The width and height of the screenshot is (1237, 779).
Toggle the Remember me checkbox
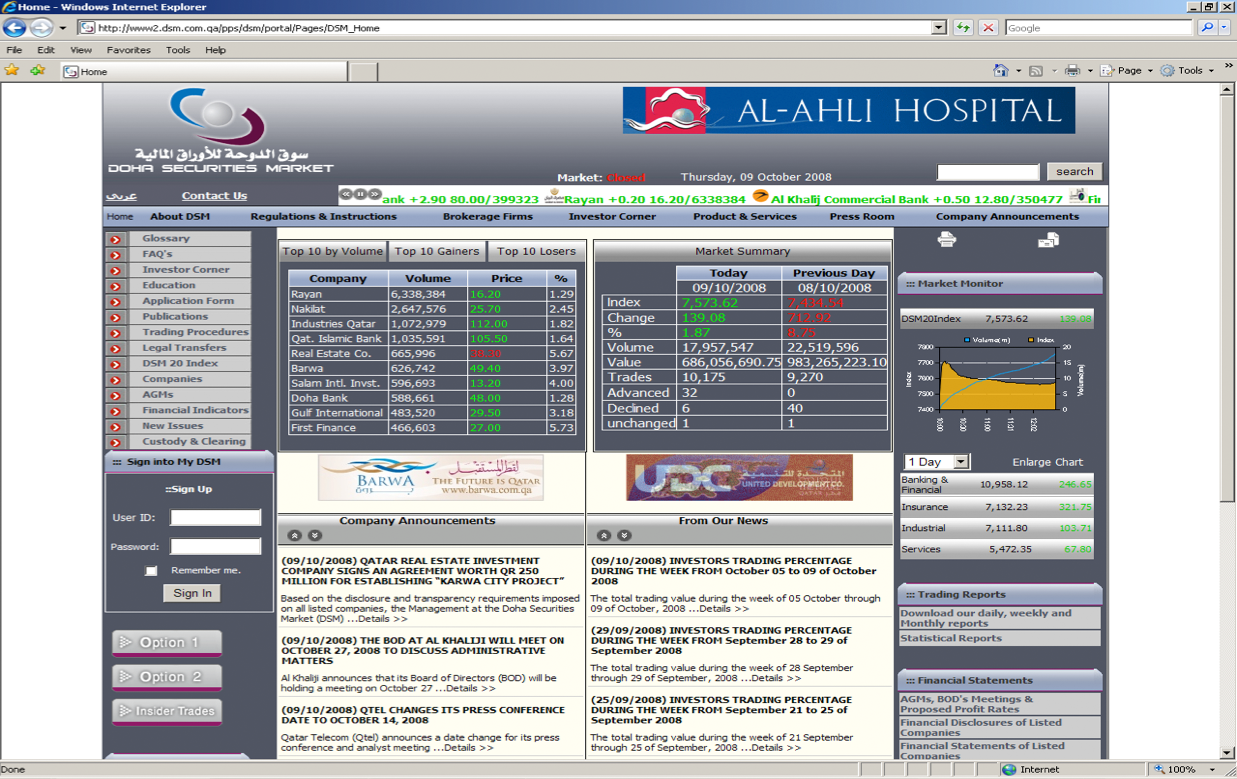pyautogui.click(x=151, y=571)
